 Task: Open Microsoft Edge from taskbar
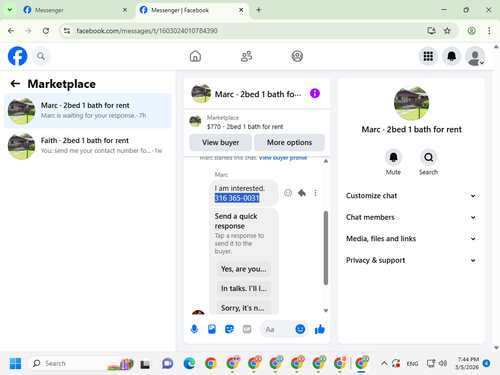[x=189, y=363]
